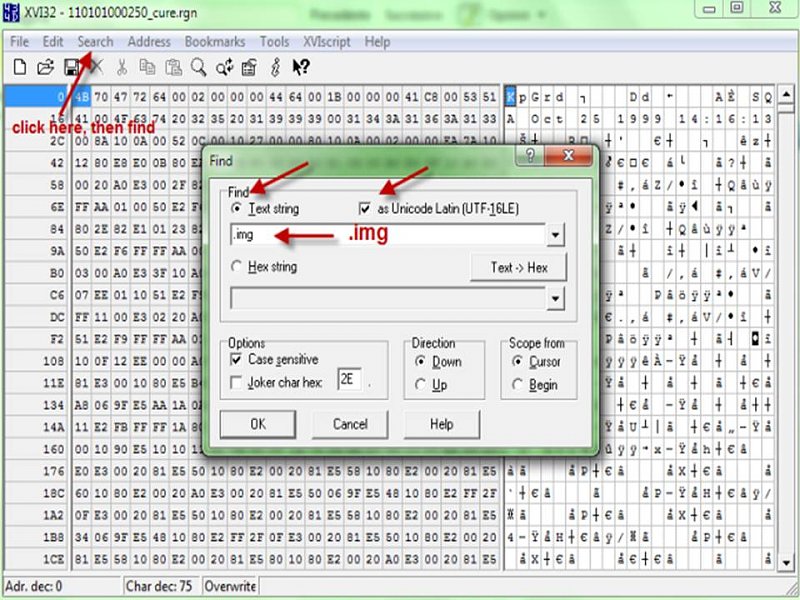
Task: Click status bar Char dec: 75
Action: click(x=159, y=586)
